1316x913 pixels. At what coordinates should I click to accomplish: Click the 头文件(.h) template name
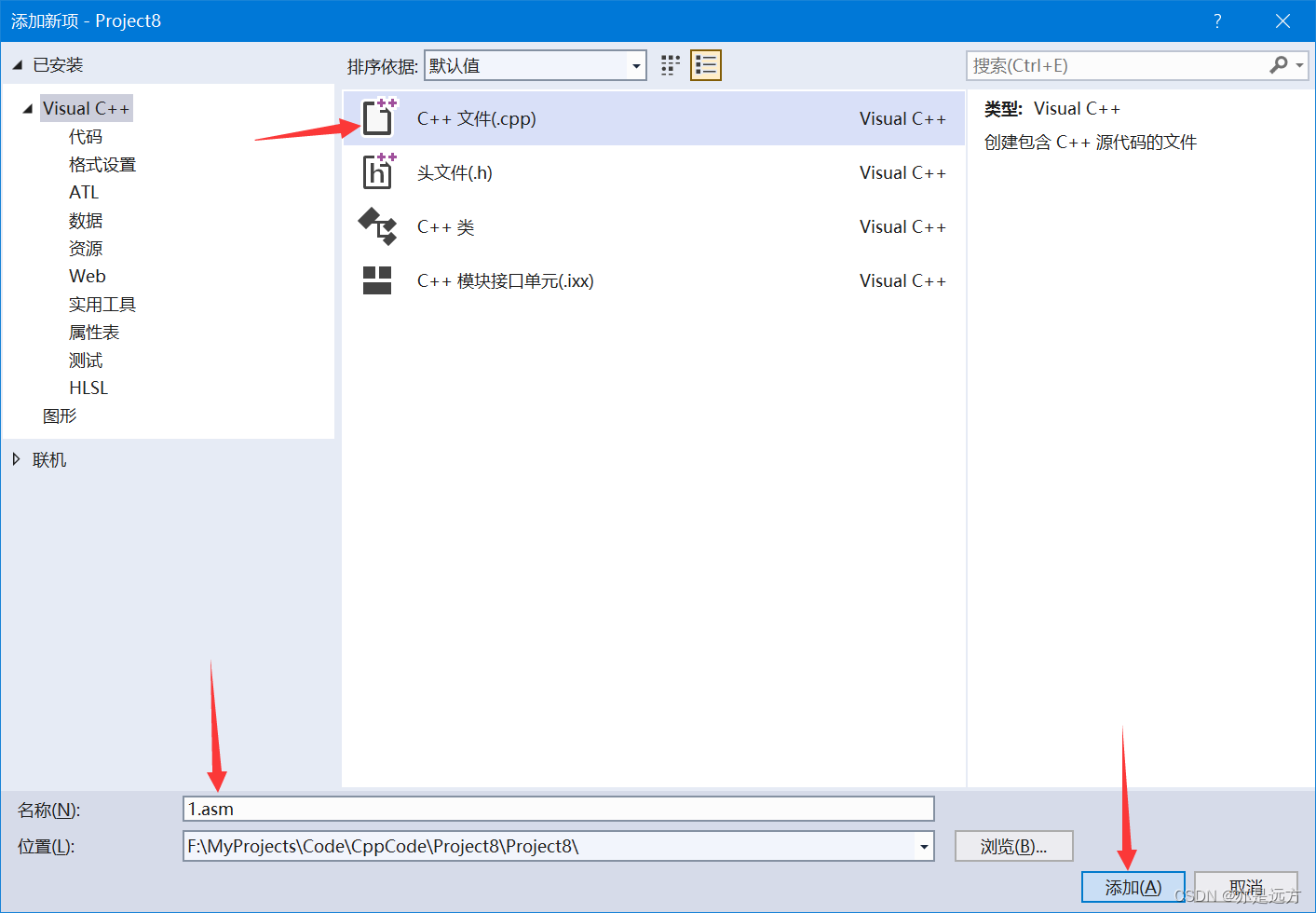[x=454, y=172]
